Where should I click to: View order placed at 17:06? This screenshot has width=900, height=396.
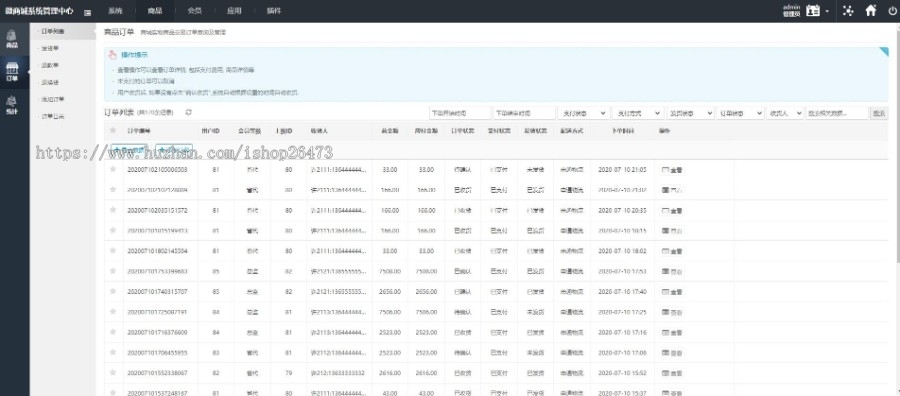tap(672, 353)
